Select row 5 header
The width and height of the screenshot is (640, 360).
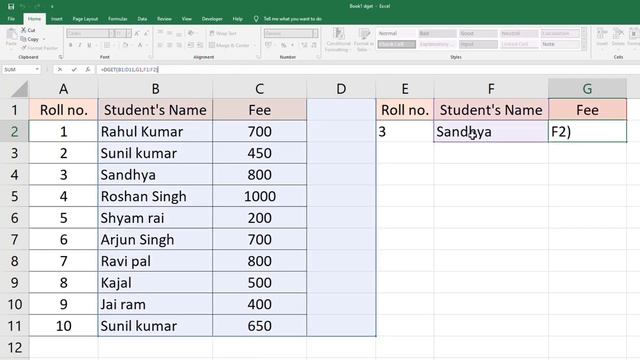pos(14,196)
